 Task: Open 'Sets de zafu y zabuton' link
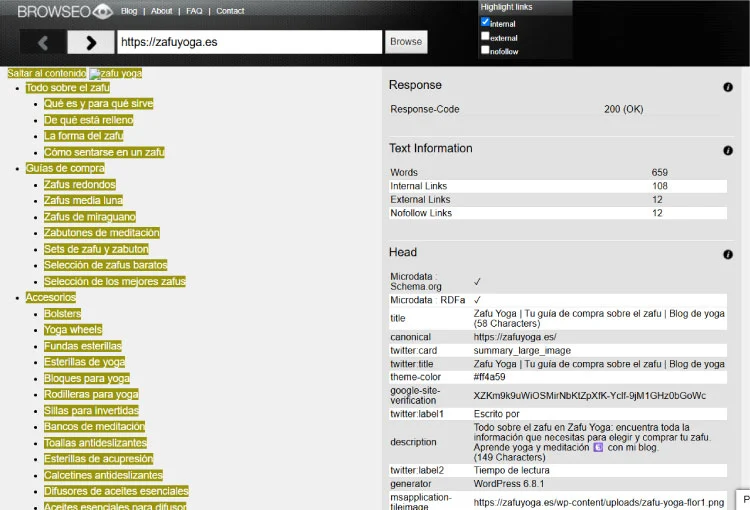(96, 249)
